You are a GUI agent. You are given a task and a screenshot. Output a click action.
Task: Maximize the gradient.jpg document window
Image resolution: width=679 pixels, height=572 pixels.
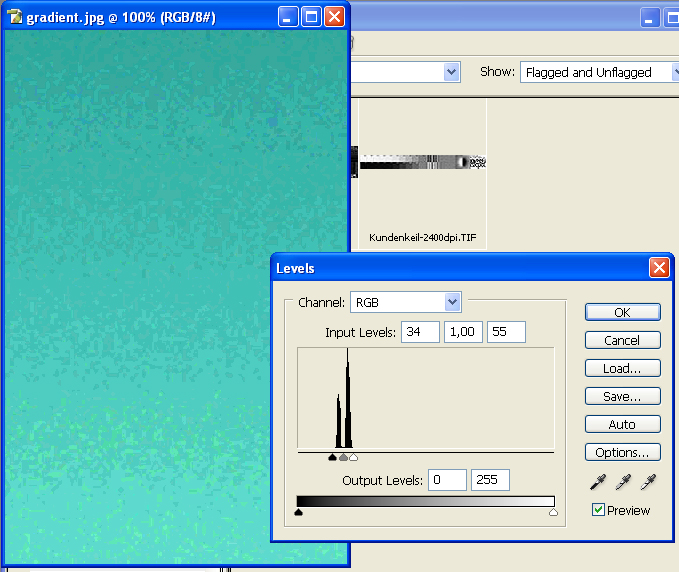coord(311,17)
